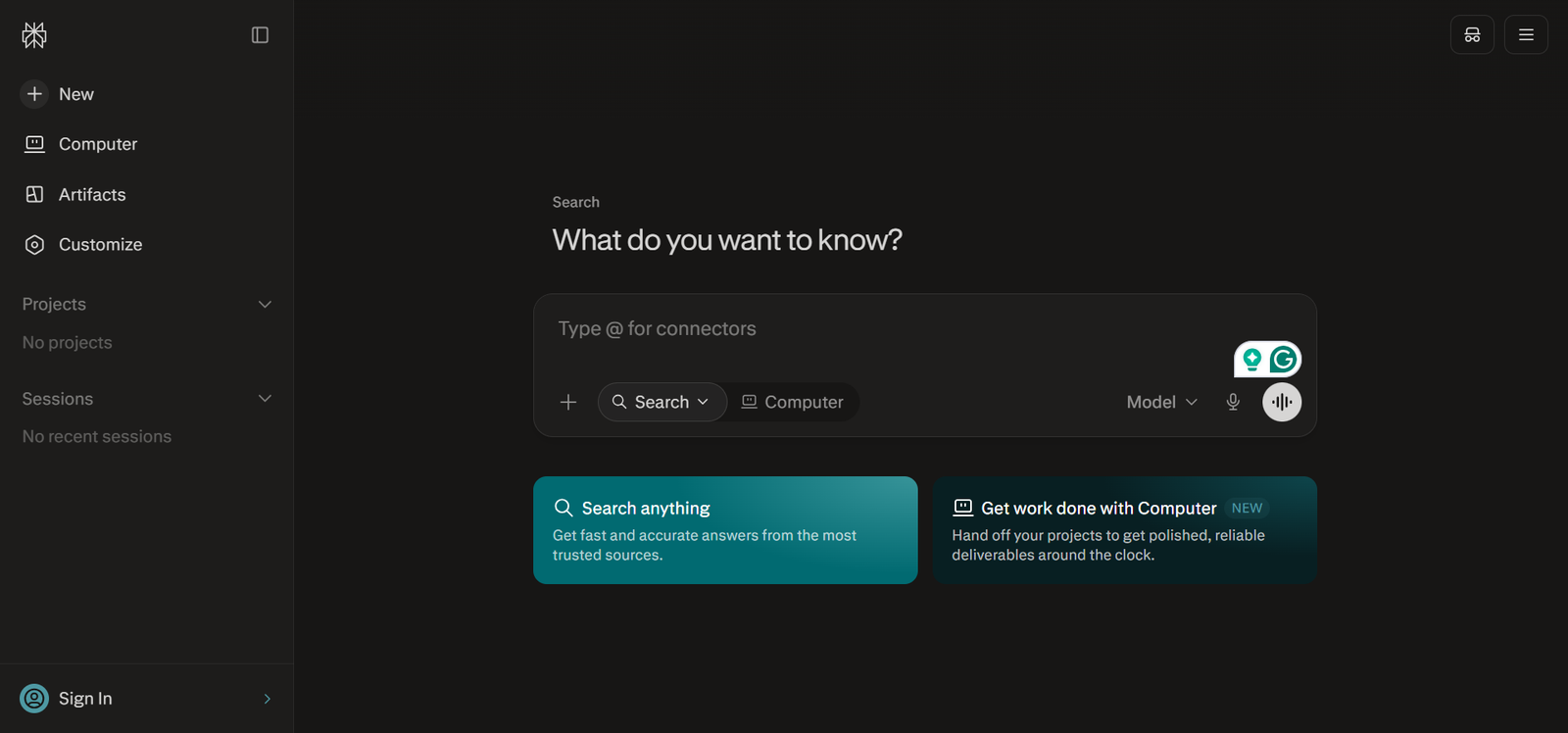
Task: Open 'Get work done with Computer' card
Action: click(1125, 530)
